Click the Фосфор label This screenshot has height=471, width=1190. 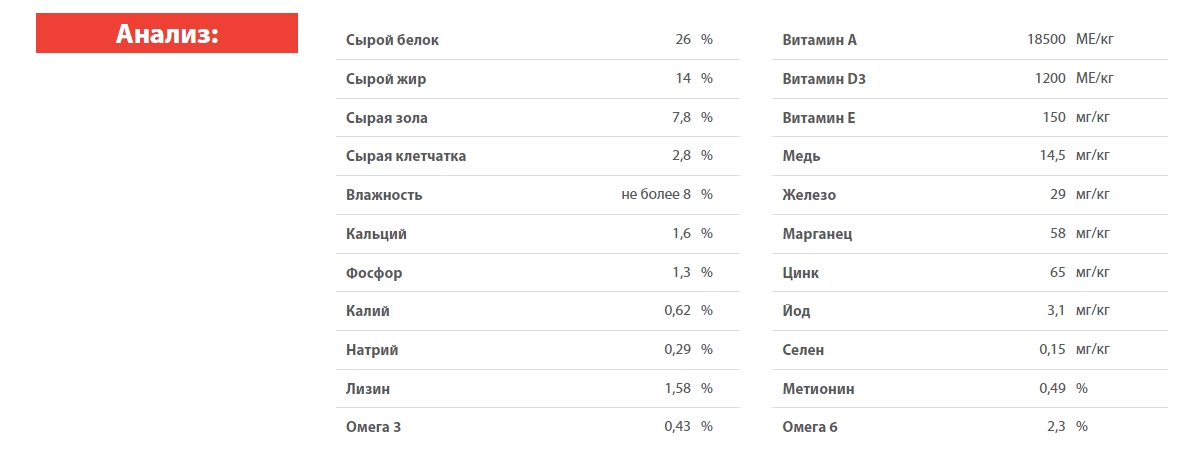click(374, 273)
